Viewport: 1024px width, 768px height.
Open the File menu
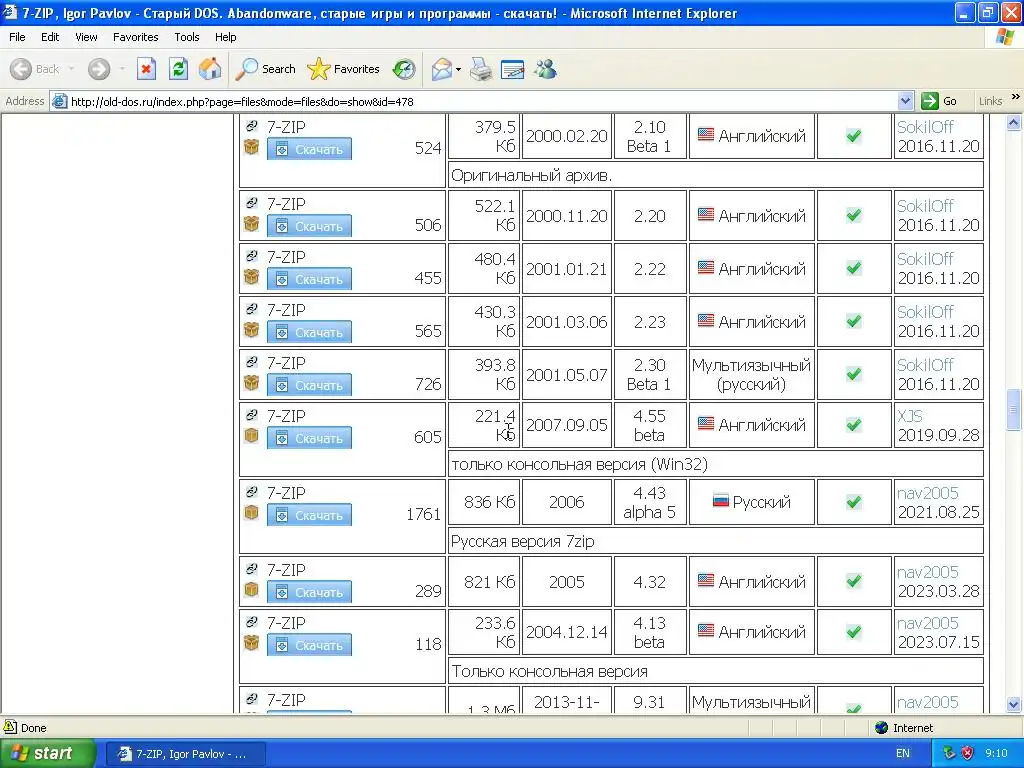coord(17,37)
